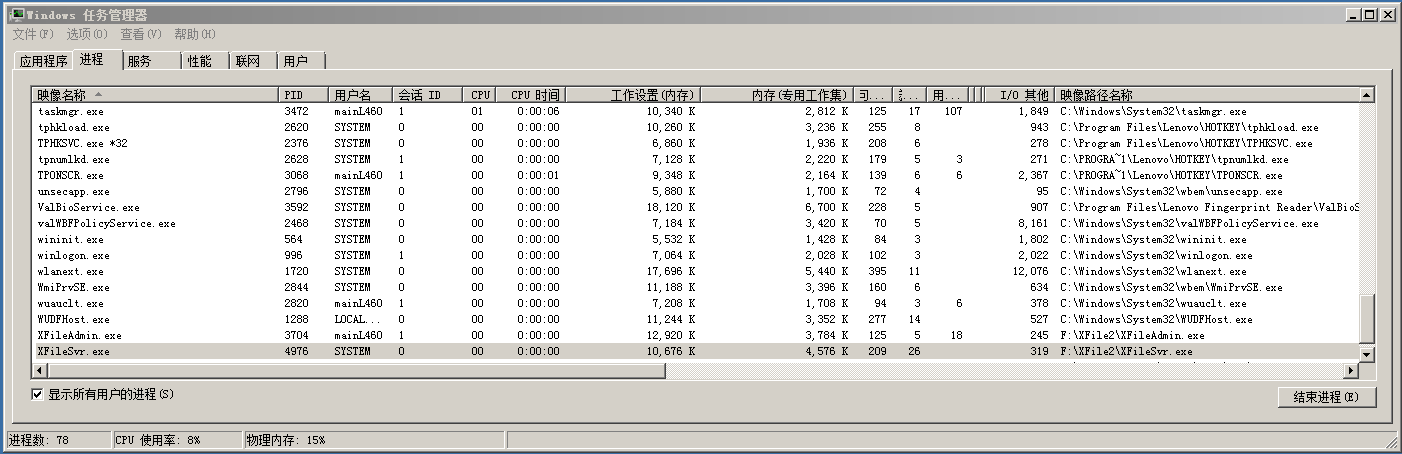Click the horizontal scrollbar right arrow
The height and width of the screenshot is (454, 1402).
click(1351, 371)
